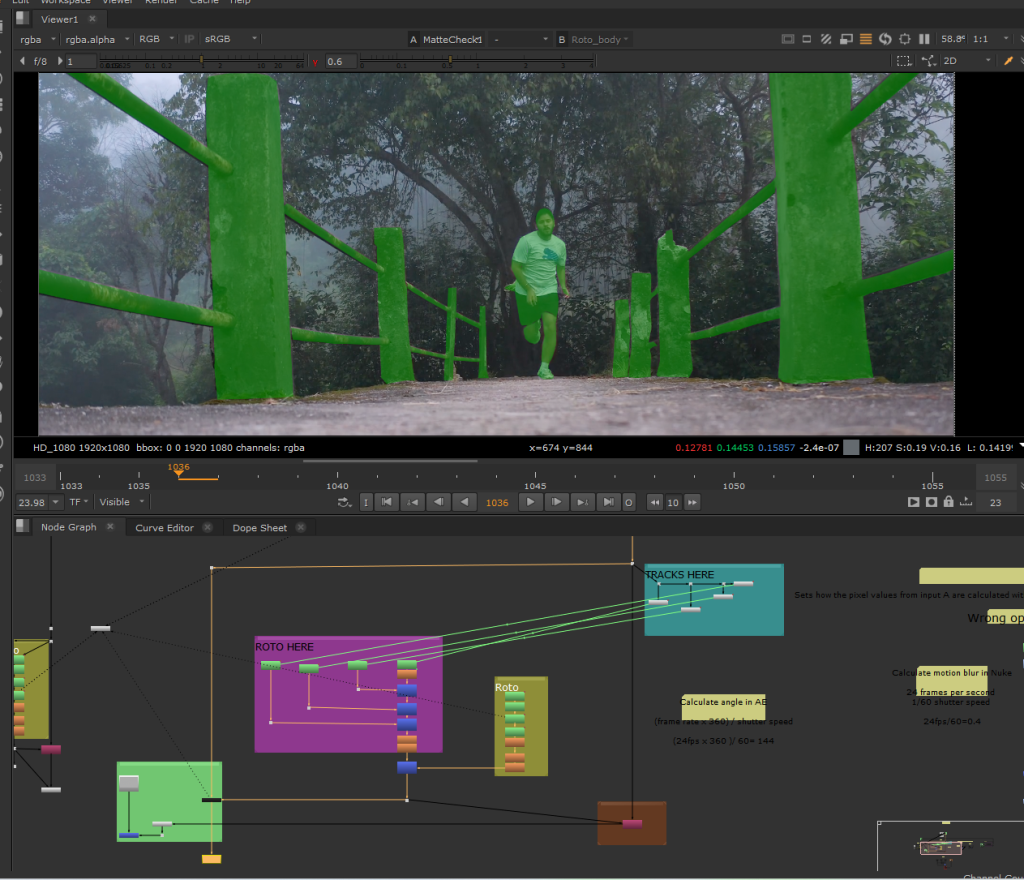
Task: Pause the viewer with the pause icon
Action: tap(924, 39)
